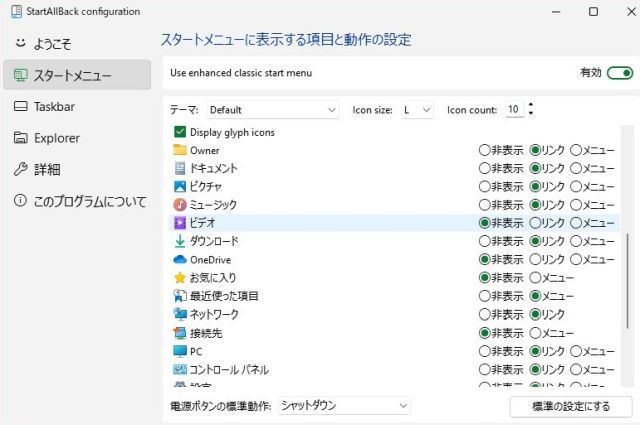
Task: Click the monitor icon beside スタートメニュー
Action: pos(20,75)
